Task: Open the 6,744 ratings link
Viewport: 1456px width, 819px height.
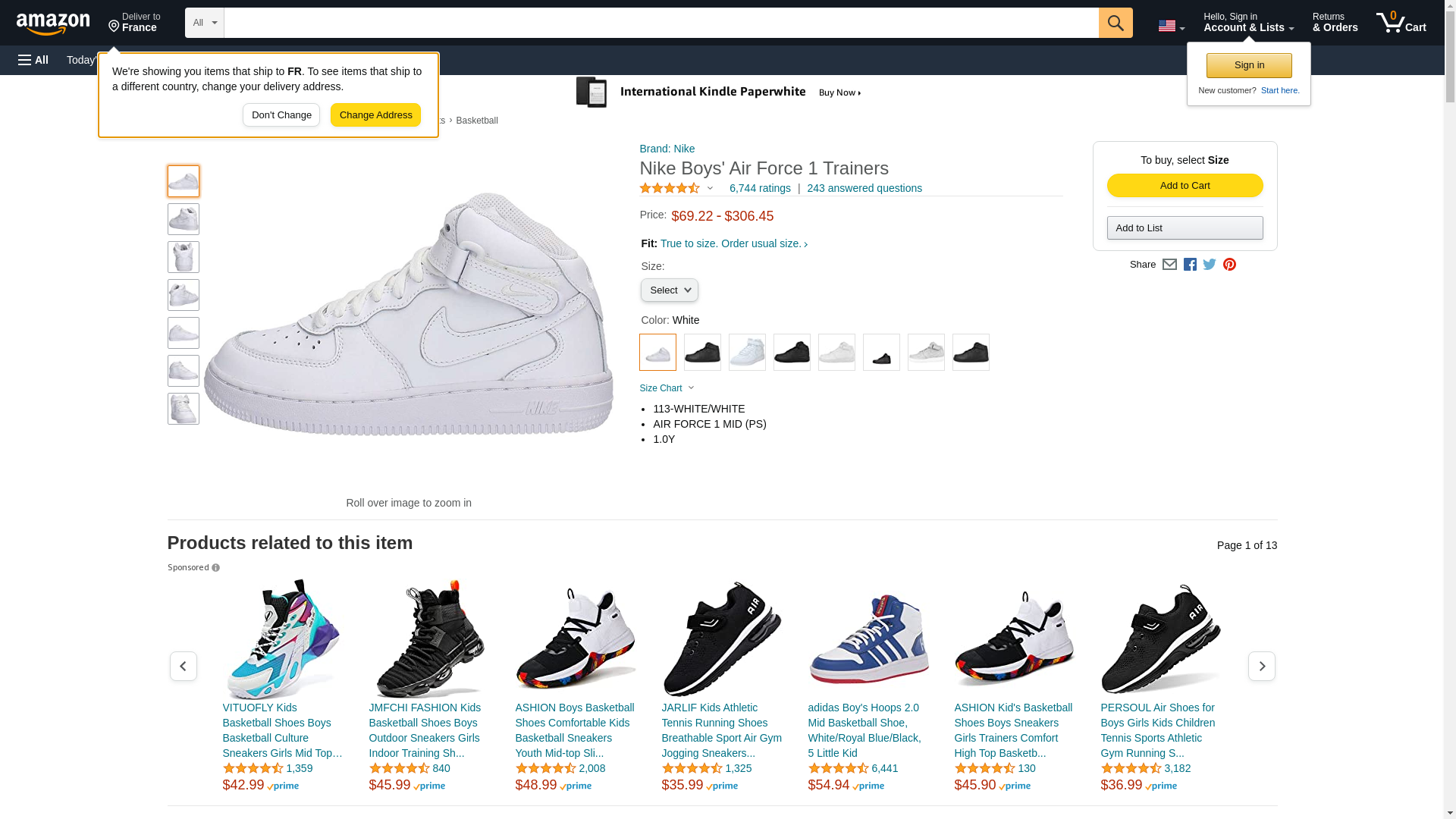Action: 759,188
